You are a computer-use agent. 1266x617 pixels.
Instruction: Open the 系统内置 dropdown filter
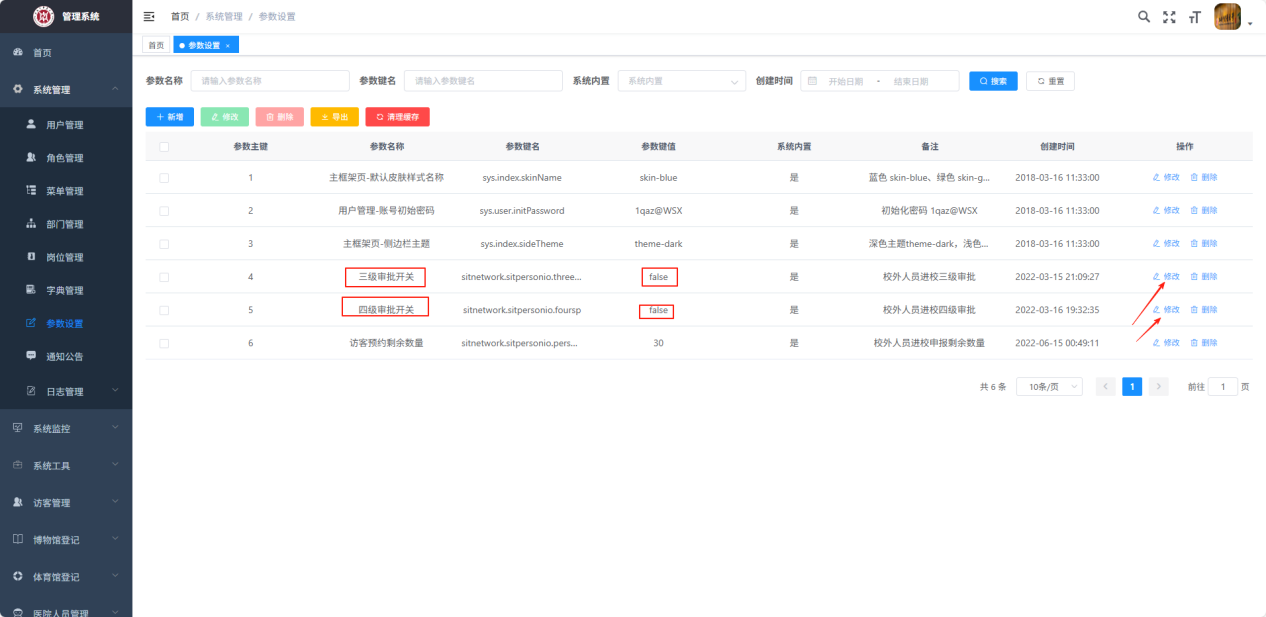(x=681, y=81)
